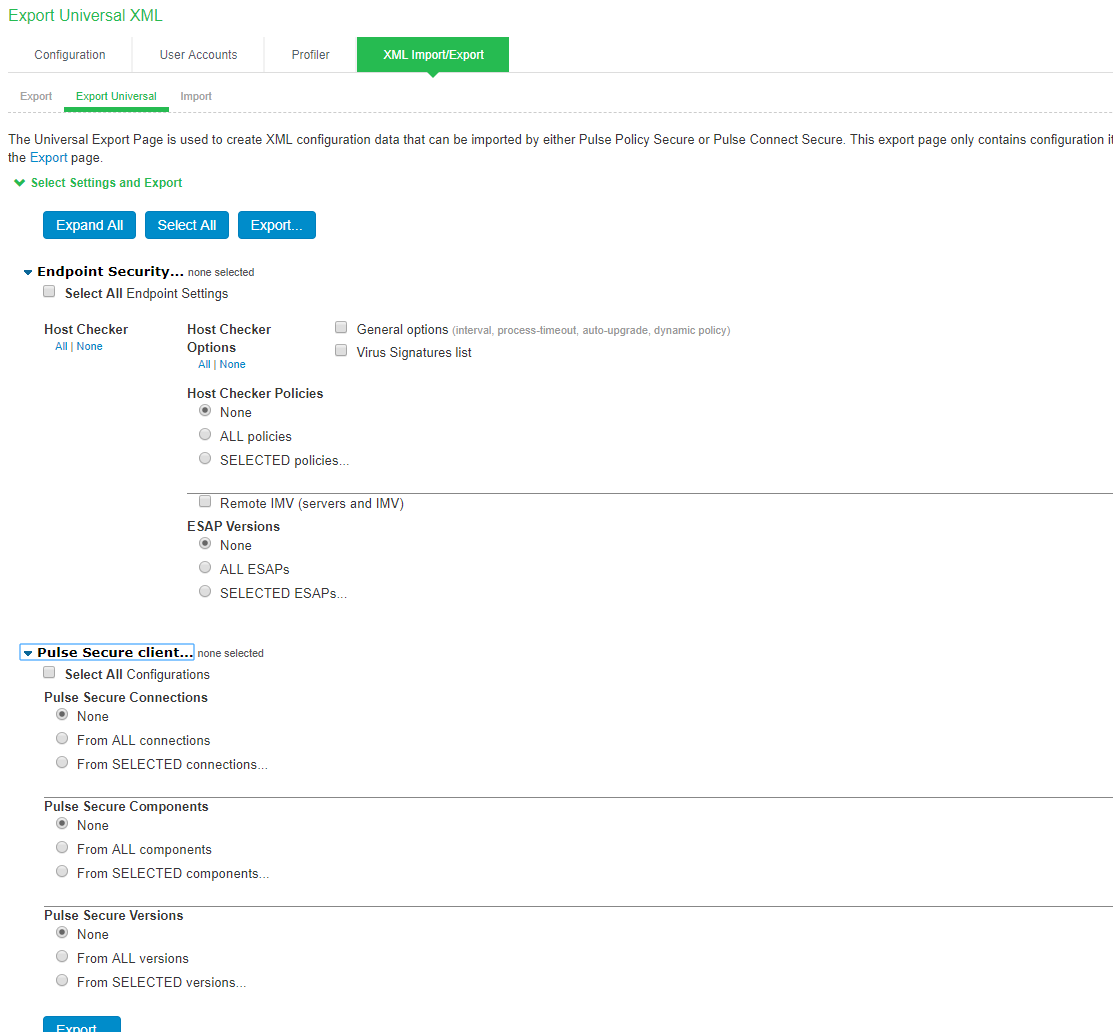Viewport: 1113px width, 1032px height.
Task: Click the Export Universal XML page title
Action: tap(85, 15)
